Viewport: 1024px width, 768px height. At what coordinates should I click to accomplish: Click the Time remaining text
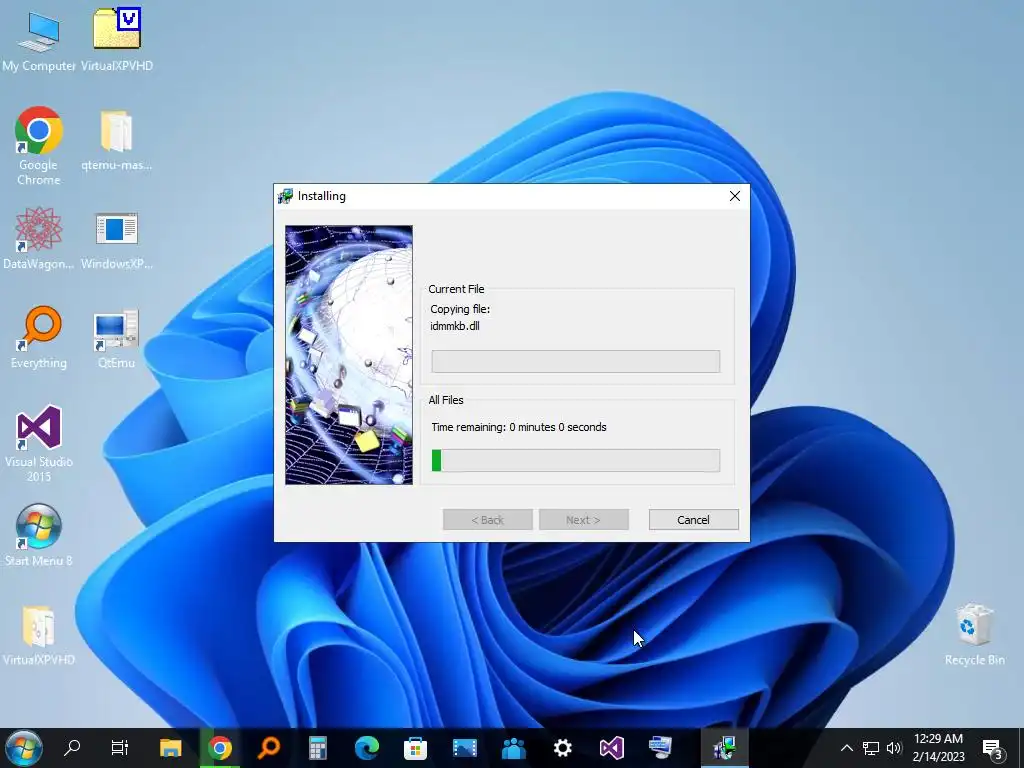pos(519,427)
